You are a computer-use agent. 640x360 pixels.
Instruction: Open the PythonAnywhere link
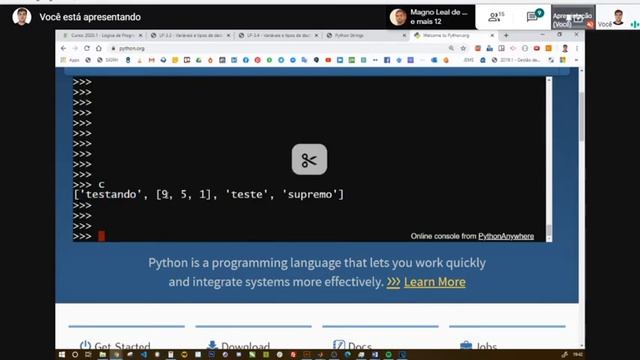pos(506,236)
